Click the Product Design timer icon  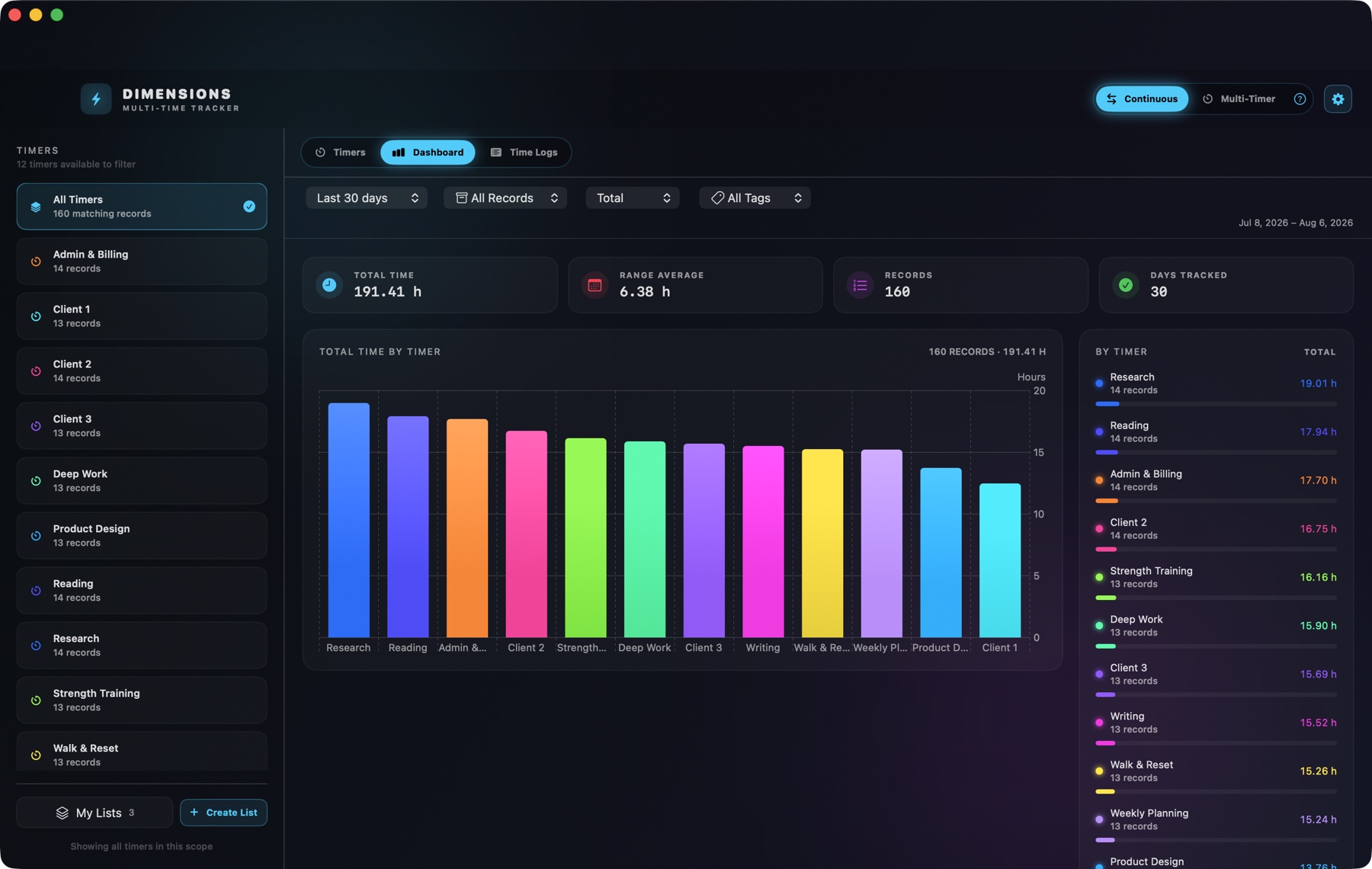[36, 536]
